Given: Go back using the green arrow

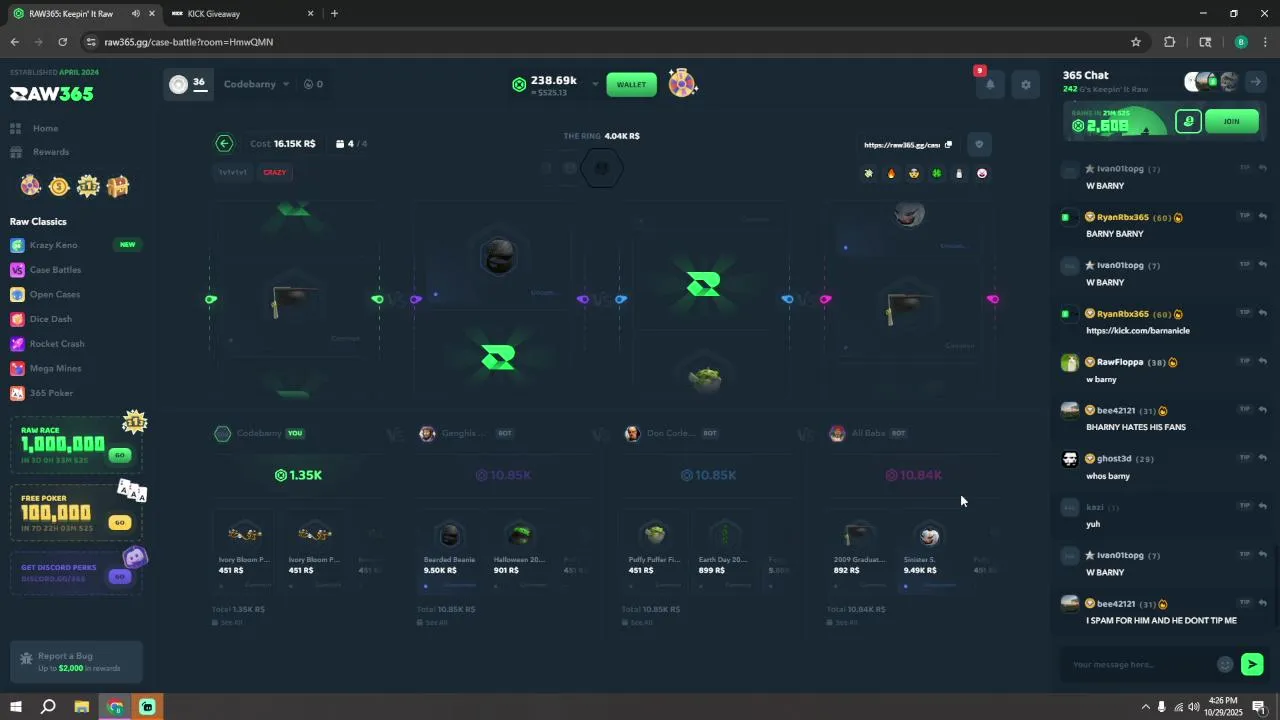Looking at the screenshot, I should point(224,144).
